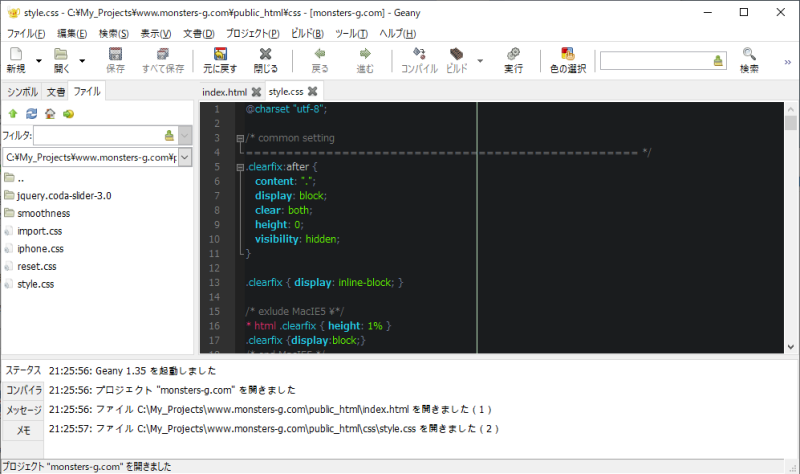
Task: Revert the file using 元に戻す icon
Action: coord(220,60)
